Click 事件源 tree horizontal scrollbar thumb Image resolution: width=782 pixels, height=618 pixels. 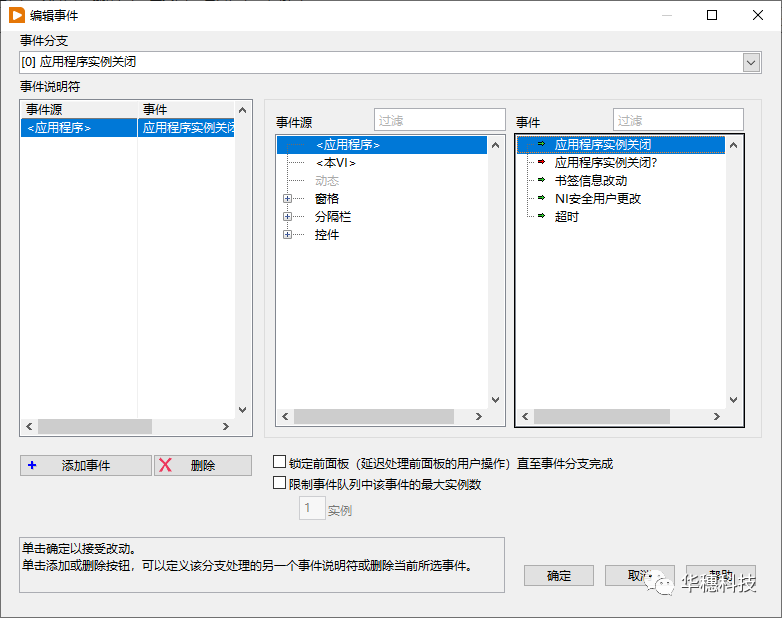(x=374, y=416)
